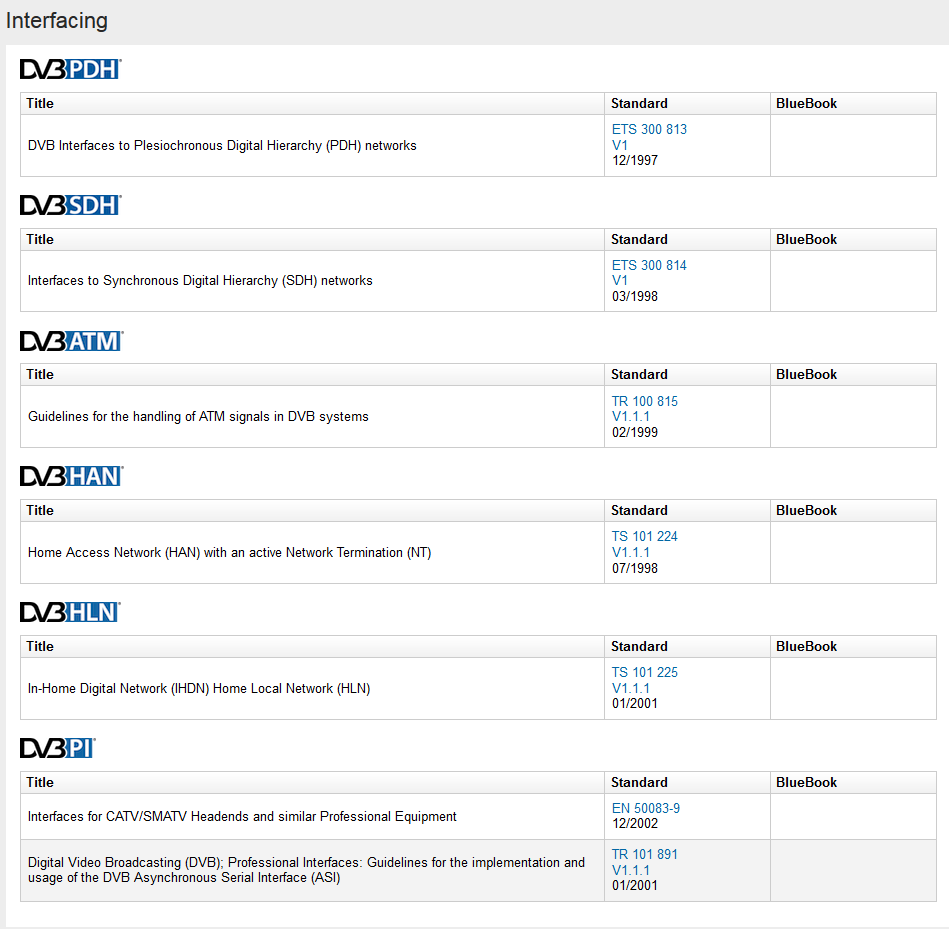This screenshot has width=949, height=929.
Task: Open the TR 100 815 ATM guidelines link
Action: click(x=644, y=401)
